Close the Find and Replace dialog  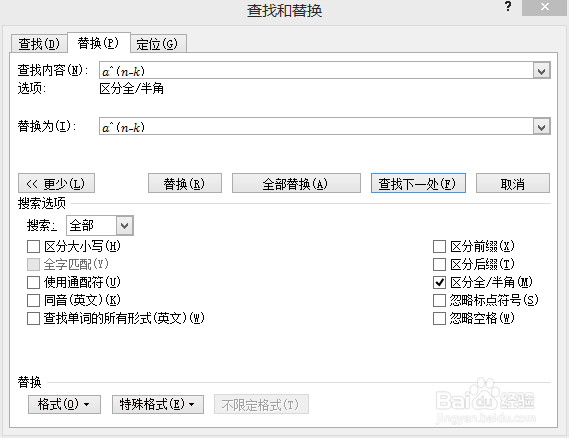544,7
